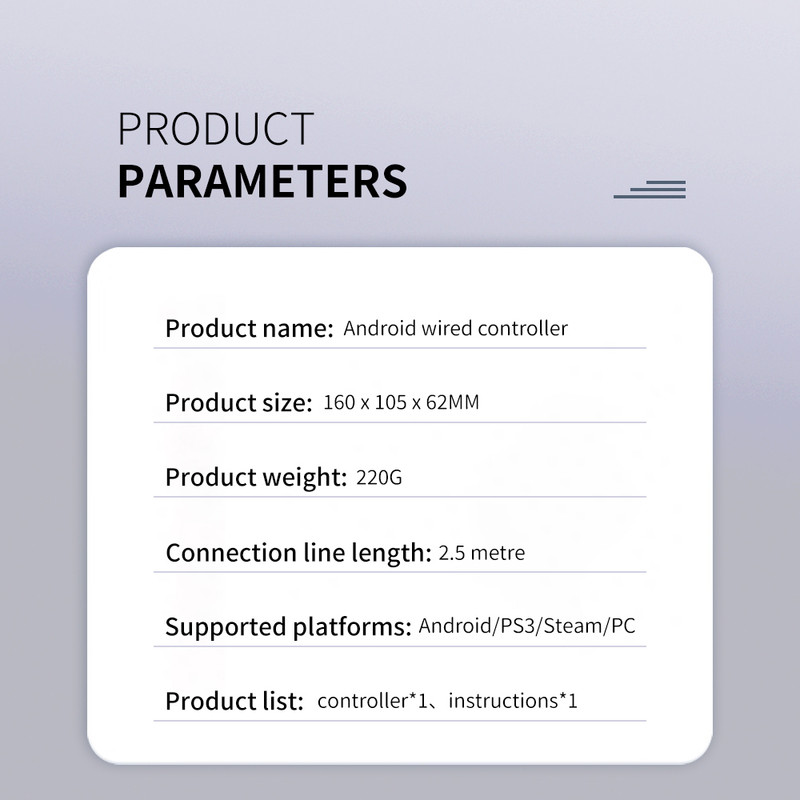Click the PRODUCT heading text
800x800 pixels.
point(216,130)
